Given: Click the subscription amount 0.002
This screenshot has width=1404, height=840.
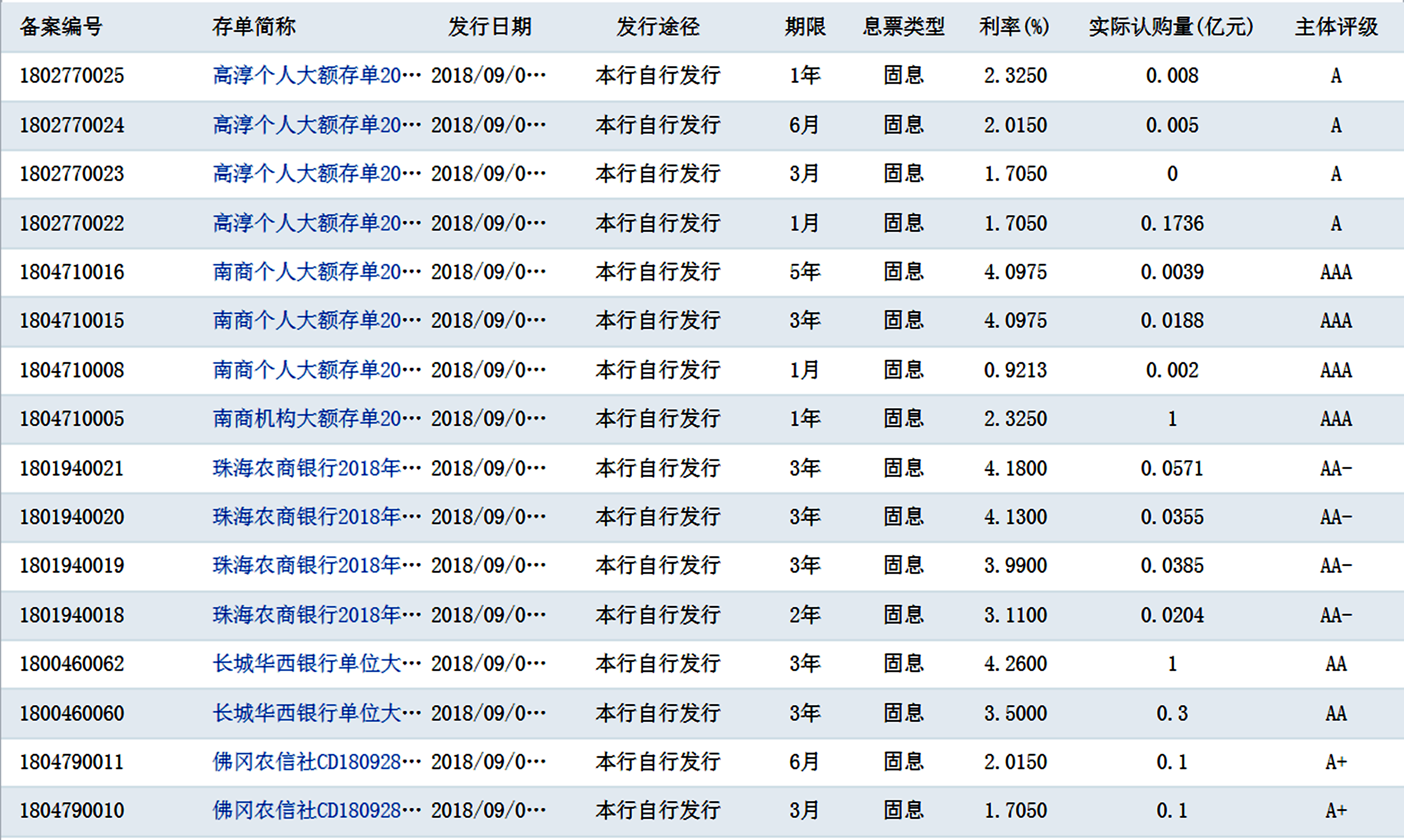Looking at the screenshot, I should tap(1172, 370).
